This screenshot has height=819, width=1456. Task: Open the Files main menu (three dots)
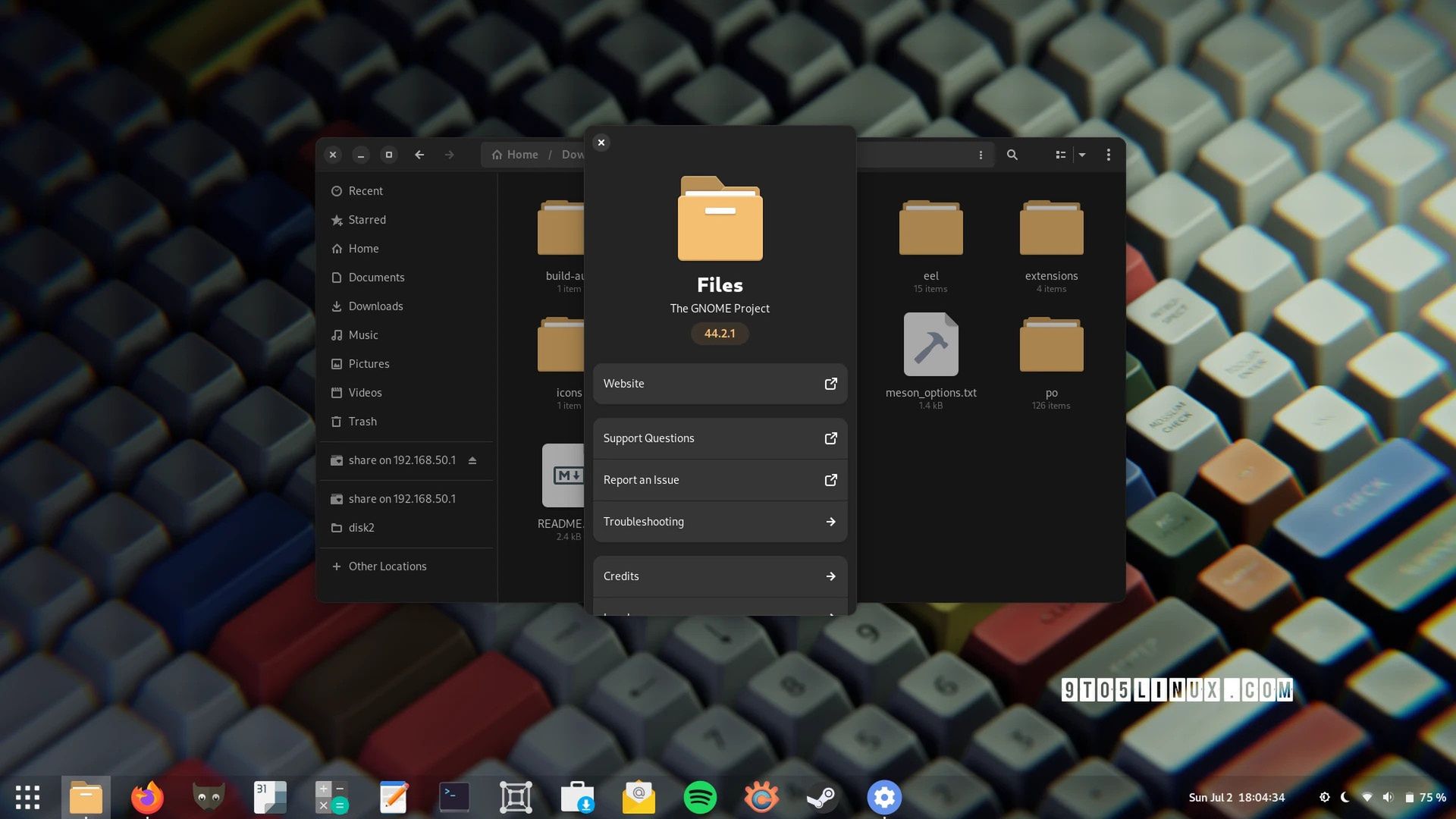click(1108, 155)
